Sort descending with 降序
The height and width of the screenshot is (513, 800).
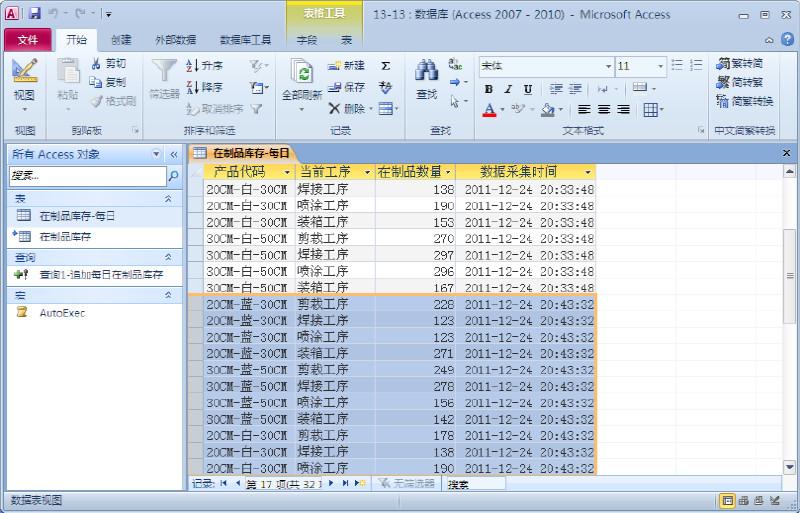click(205, 87)
